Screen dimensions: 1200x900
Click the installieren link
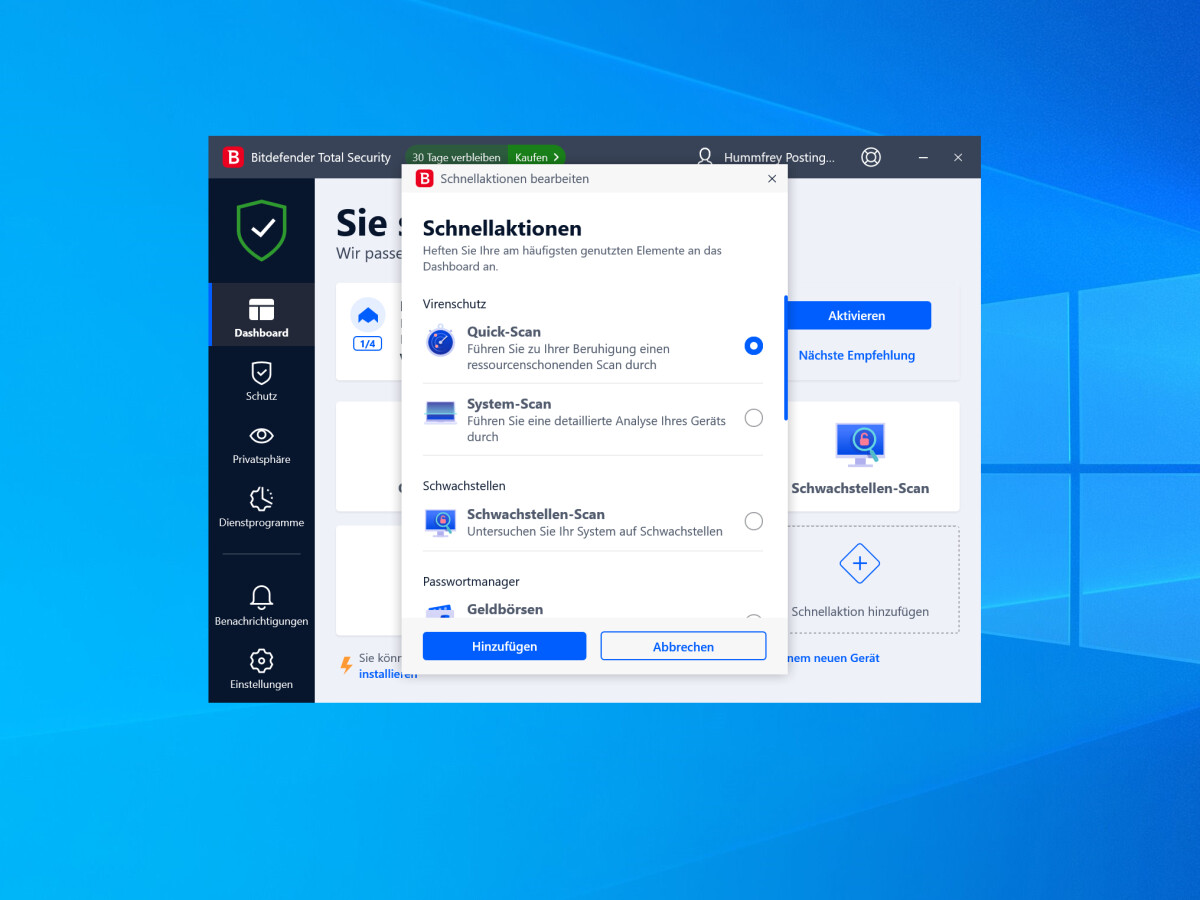coord(388,674)
